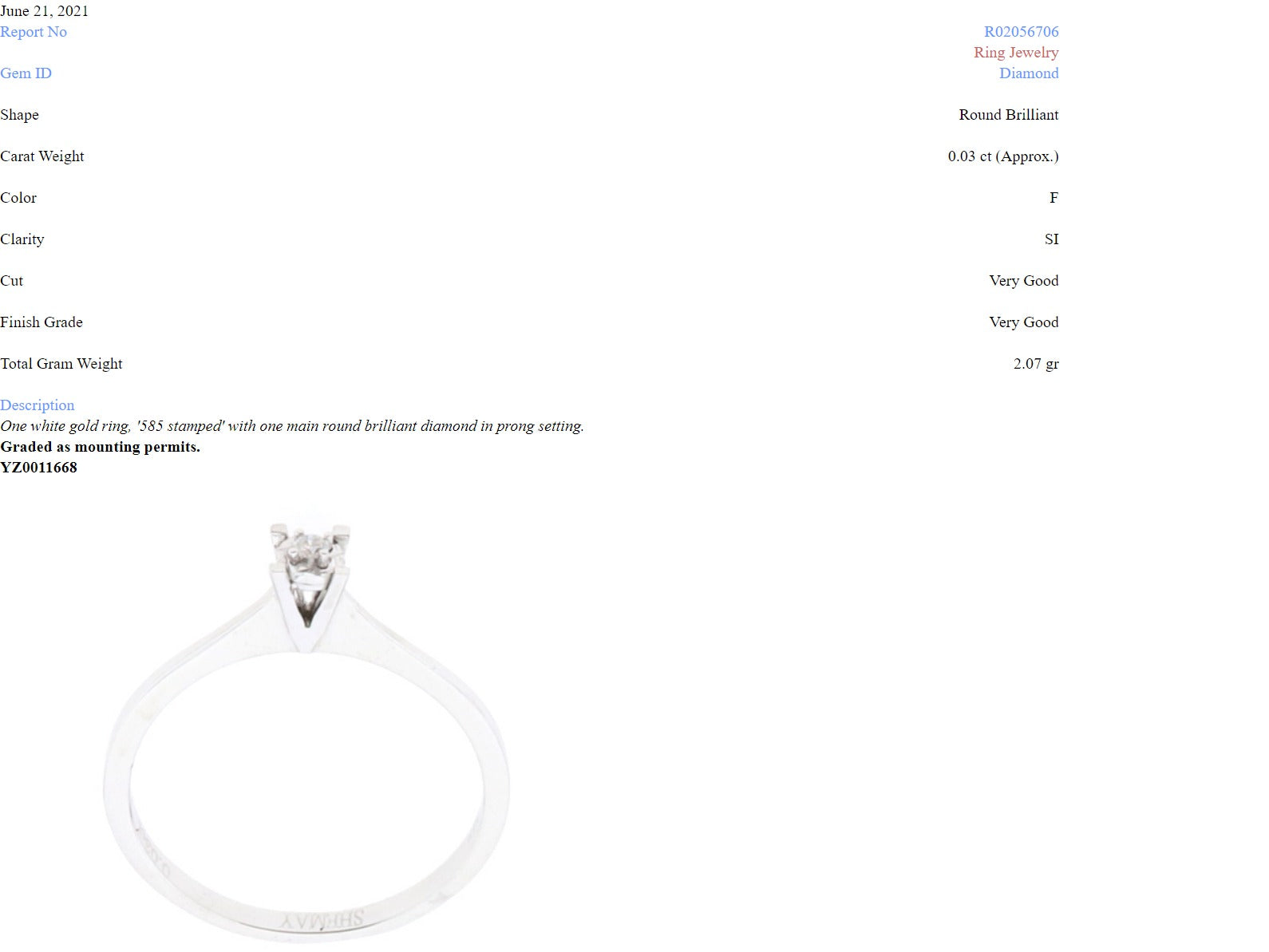
Task: Click the YZ0011668 code text
Action: coord(38,468)
